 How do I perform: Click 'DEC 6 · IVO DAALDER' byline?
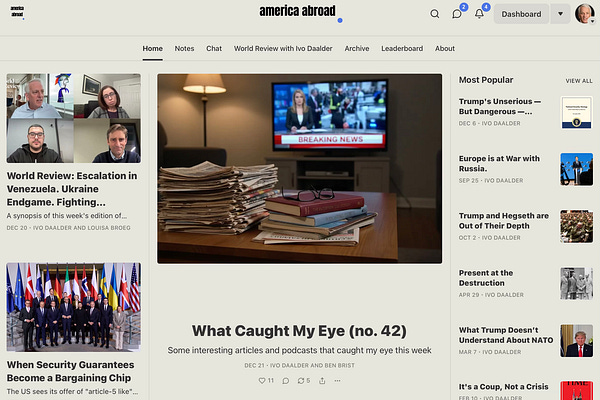(489, 123)
